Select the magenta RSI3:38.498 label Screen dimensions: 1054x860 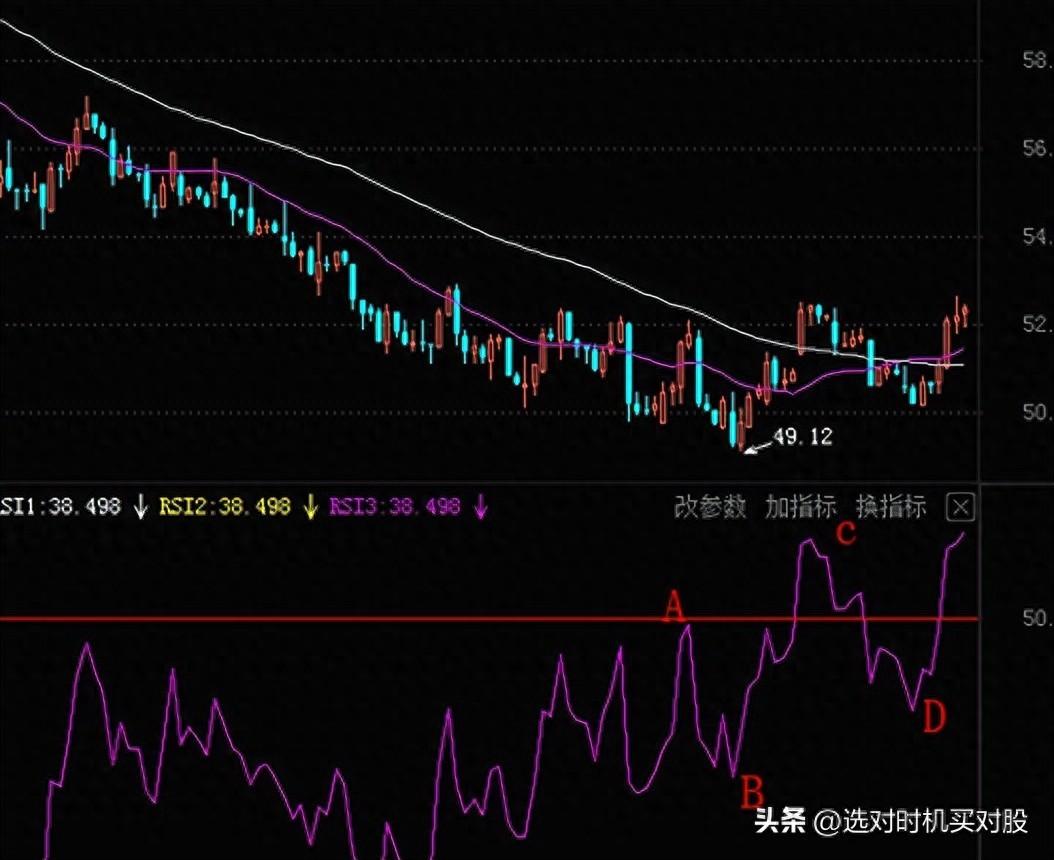click(x=395, y=507)
